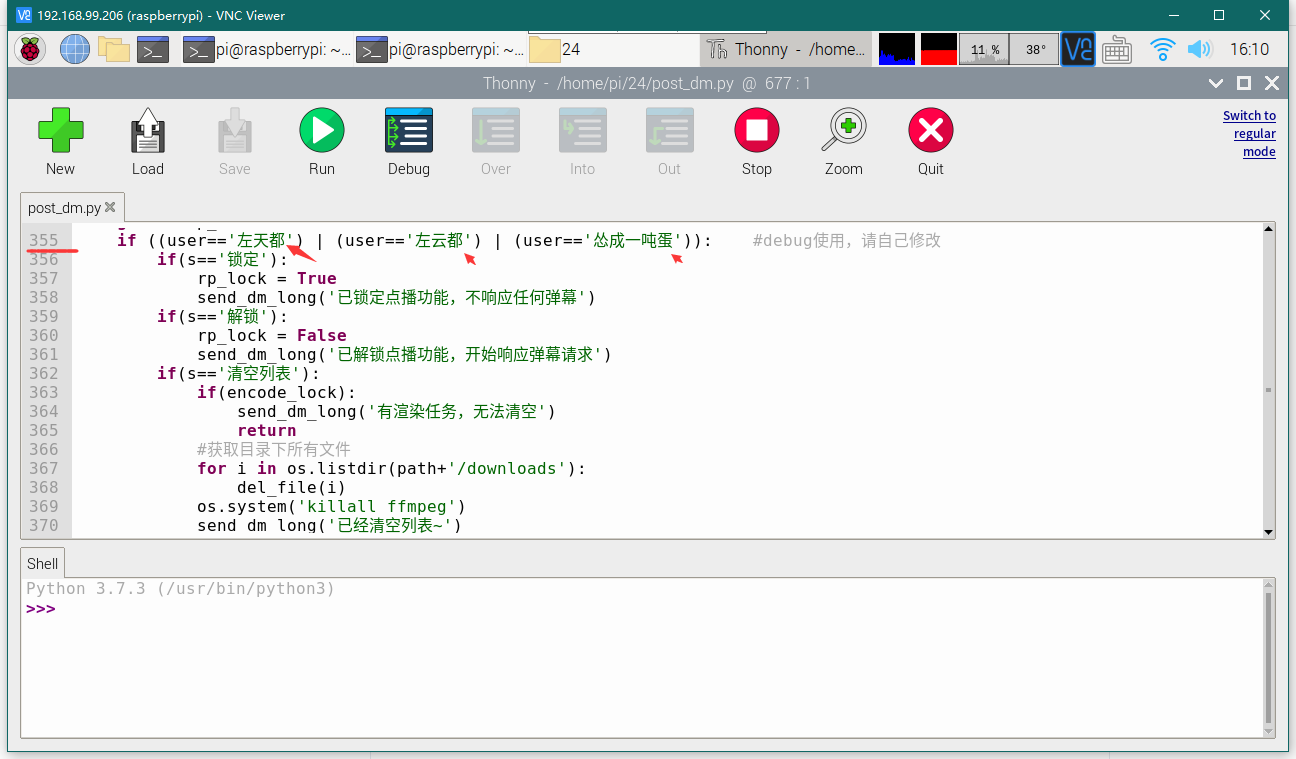Switch to first pi@raspberrypi terminal task

click(267, 49)
